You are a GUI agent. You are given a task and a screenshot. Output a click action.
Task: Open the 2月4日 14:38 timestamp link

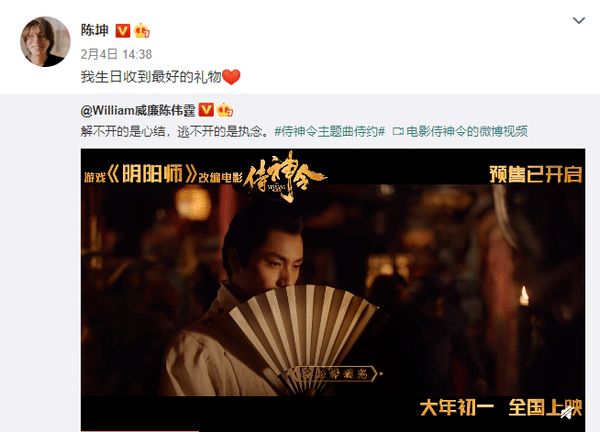point(116,54)
